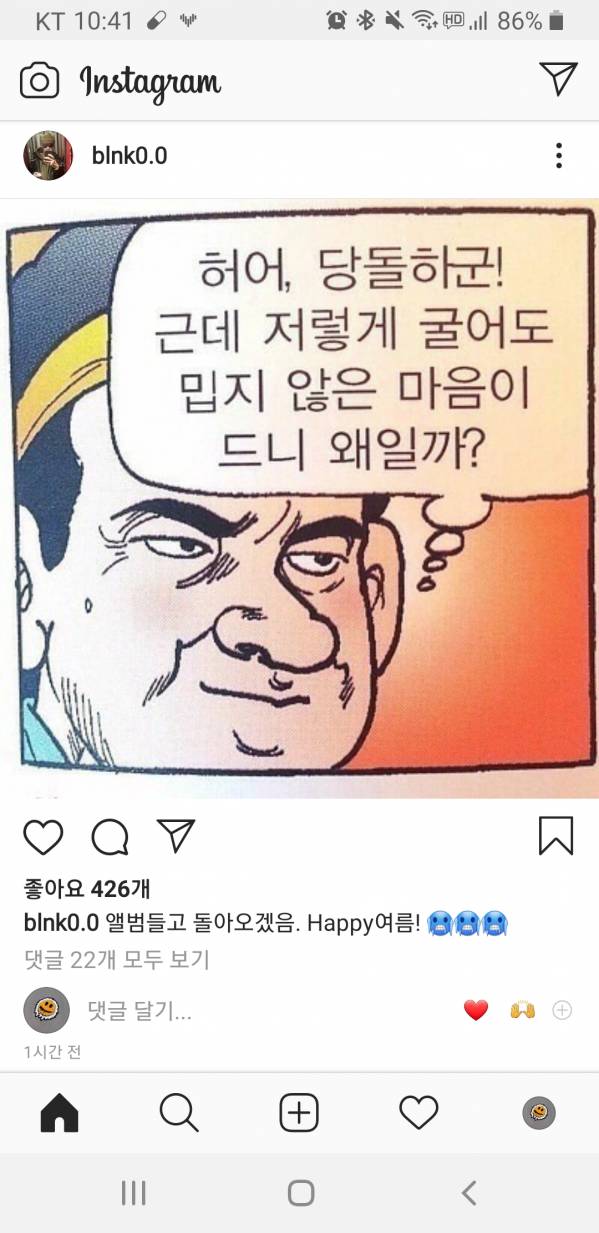
Task: Go to the Home tab
Action: point(59,1112)
